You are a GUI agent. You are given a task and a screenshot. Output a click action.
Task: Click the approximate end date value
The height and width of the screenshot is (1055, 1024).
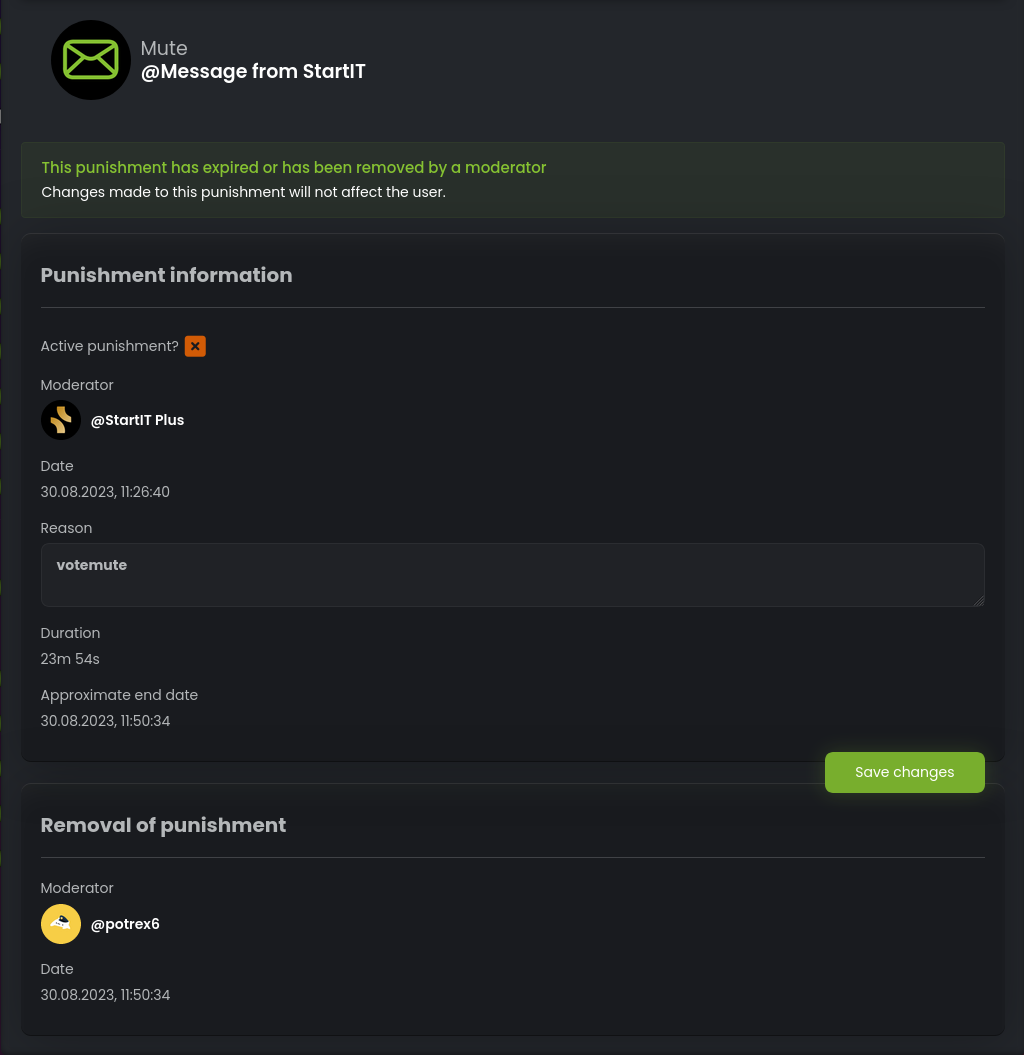(105, 721)
